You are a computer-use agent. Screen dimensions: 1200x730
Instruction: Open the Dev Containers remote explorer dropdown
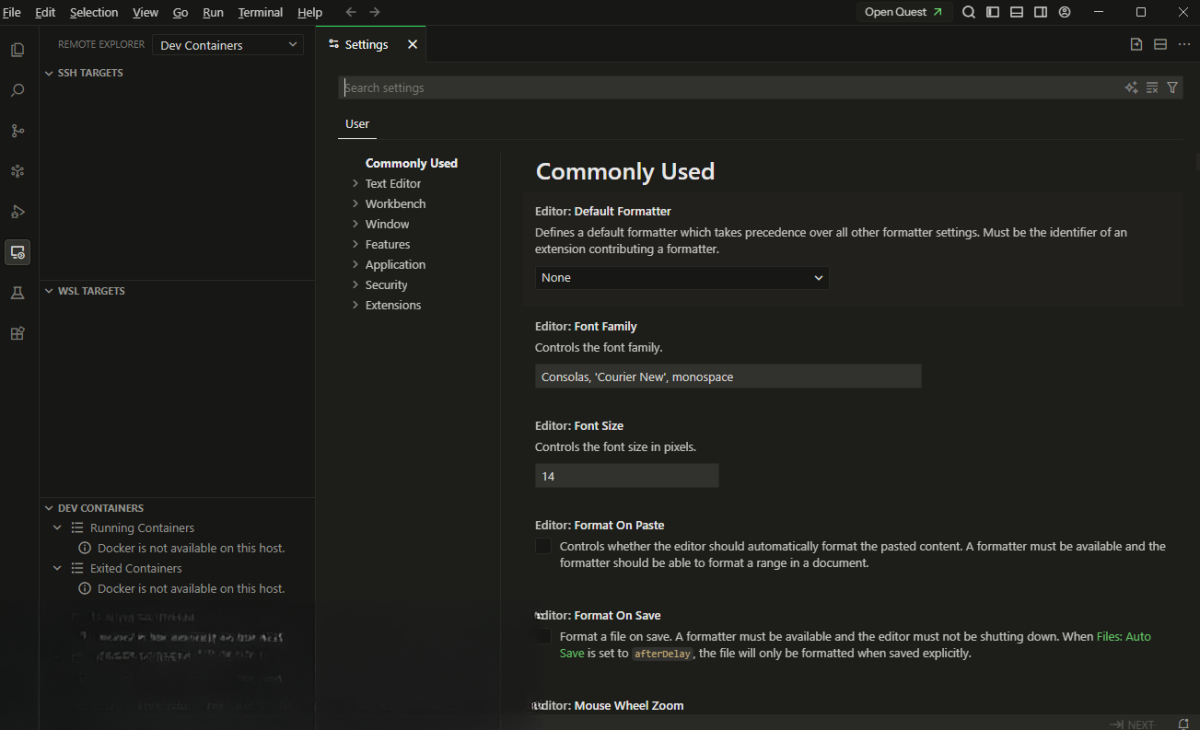click(x=227, y=45)
